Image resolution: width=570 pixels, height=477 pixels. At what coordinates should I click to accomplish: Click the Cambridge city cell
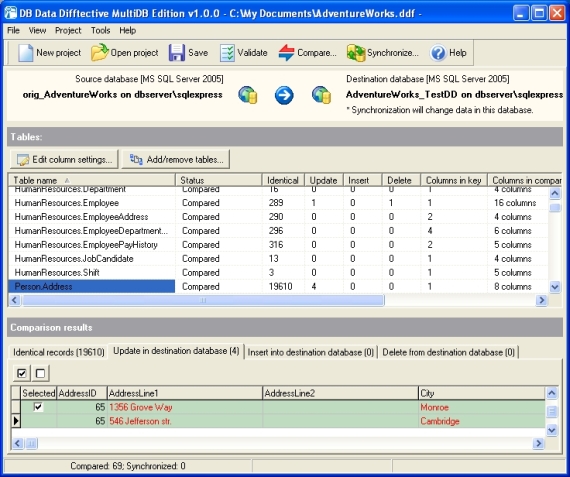click(x=481, y=421)
